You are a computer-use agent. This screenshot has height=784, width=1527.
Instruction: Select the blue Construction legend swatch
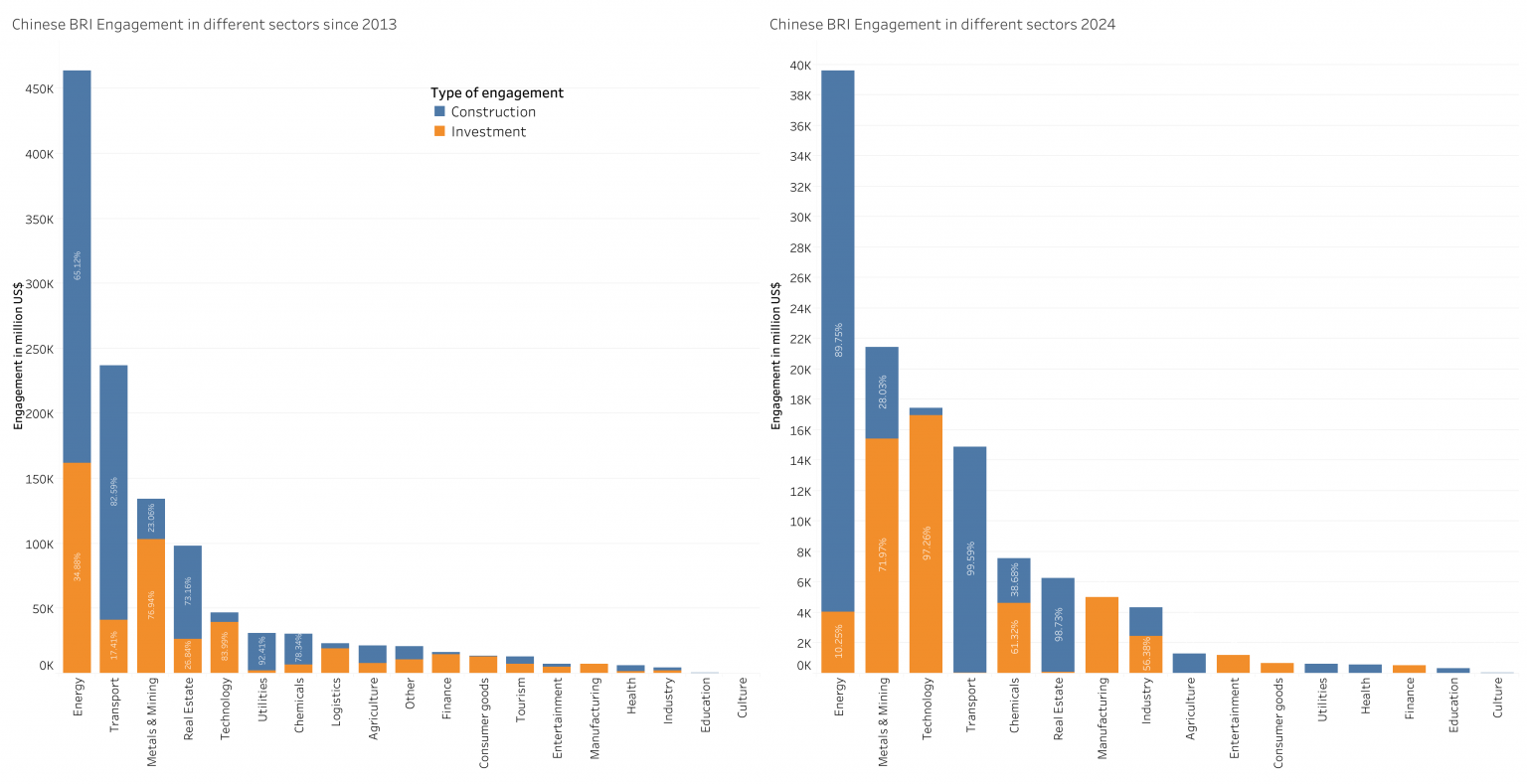438,111
